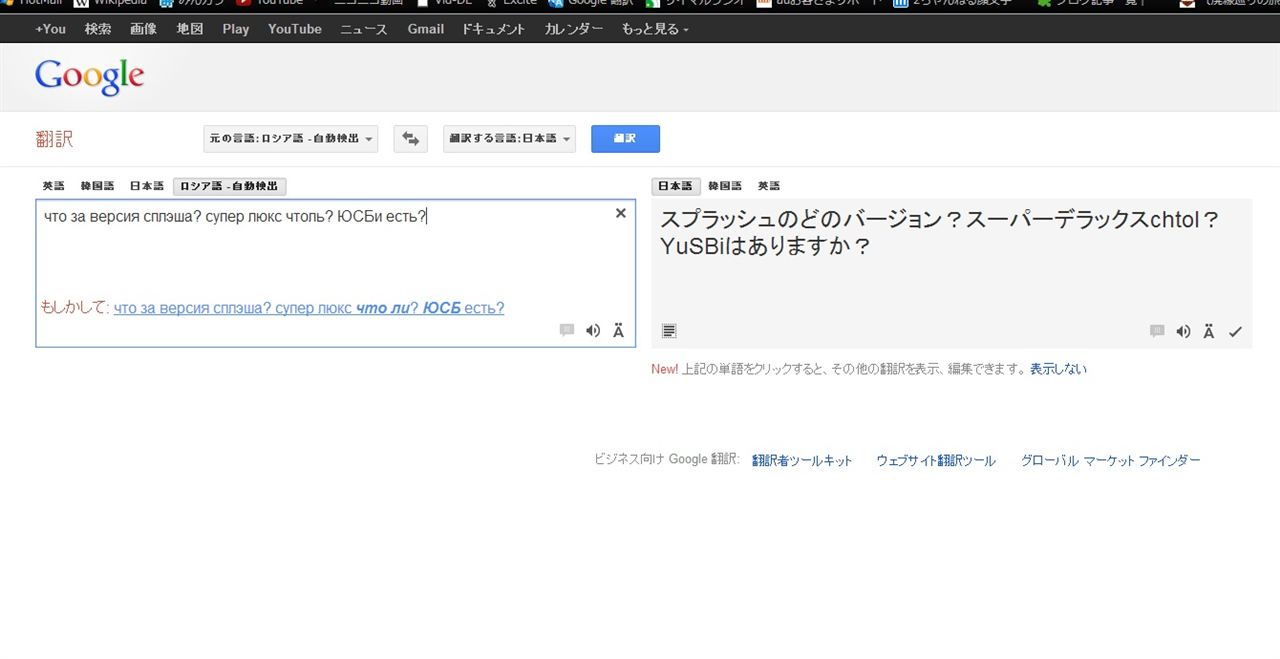1280x659 pixels.
Task: Open 画像 in the Google bar
Action: (143, 29)
